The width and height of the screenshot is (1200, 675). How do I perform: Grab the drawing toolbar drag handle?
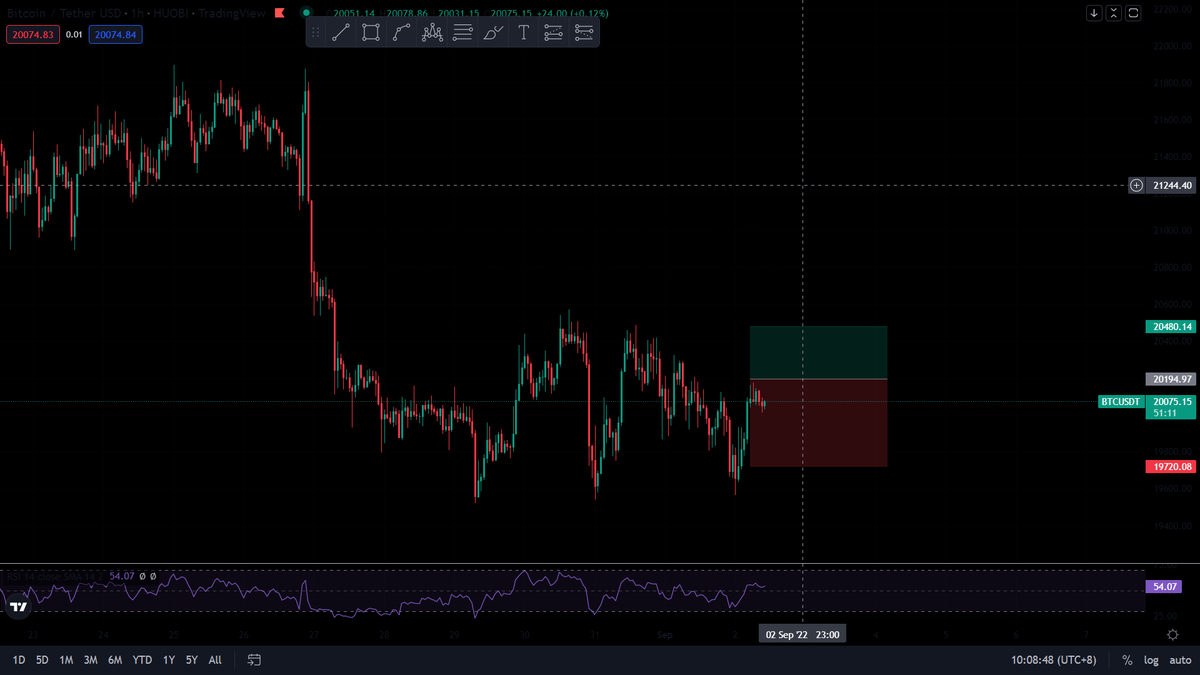click(x=316, y=32)
